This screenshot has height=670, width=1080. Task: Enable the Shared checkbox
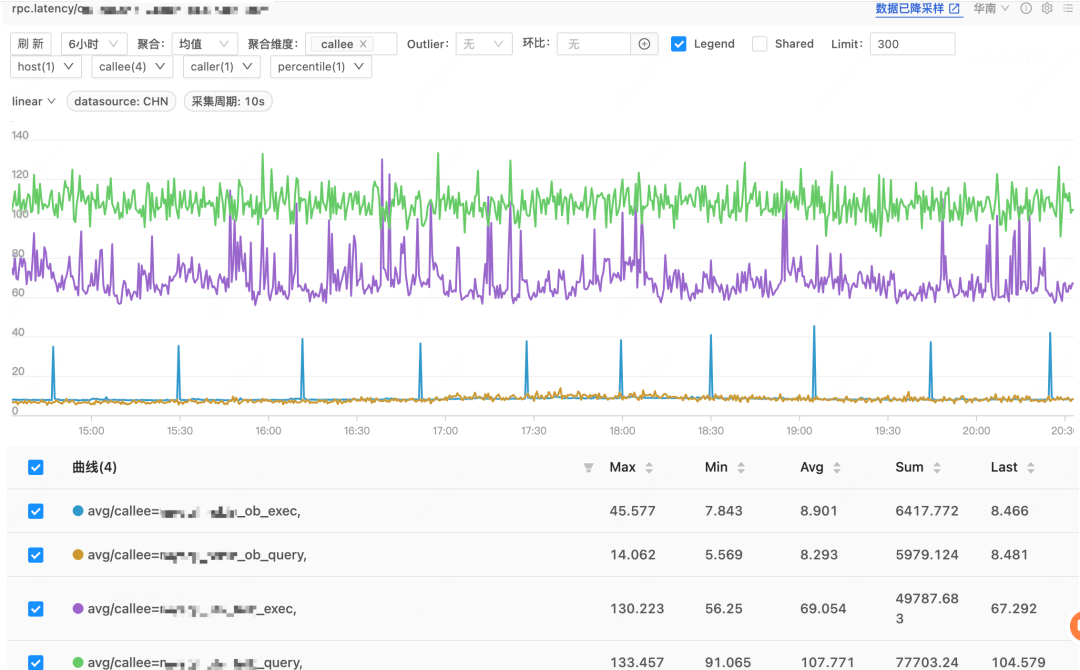pos(760,44)
